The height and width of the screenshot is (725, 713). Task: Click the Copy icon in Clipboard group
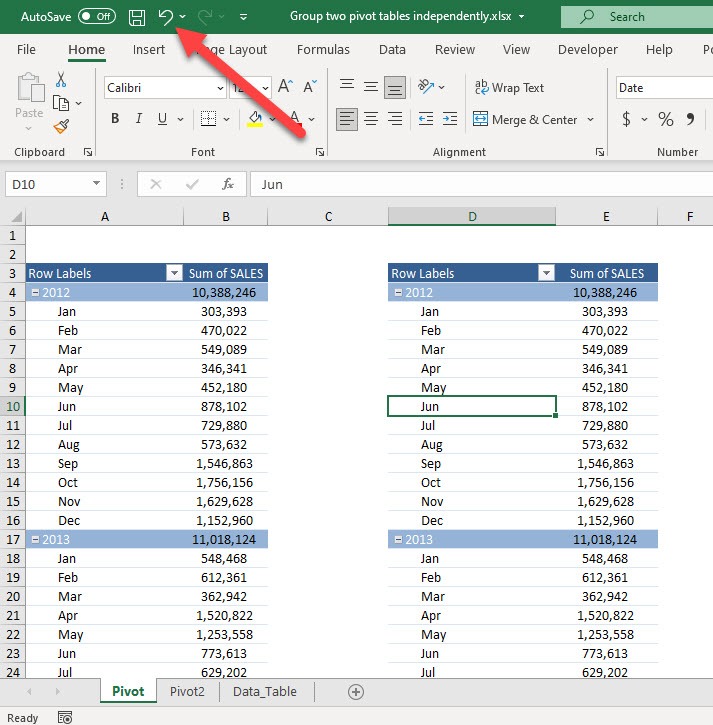tap(61, 103)
